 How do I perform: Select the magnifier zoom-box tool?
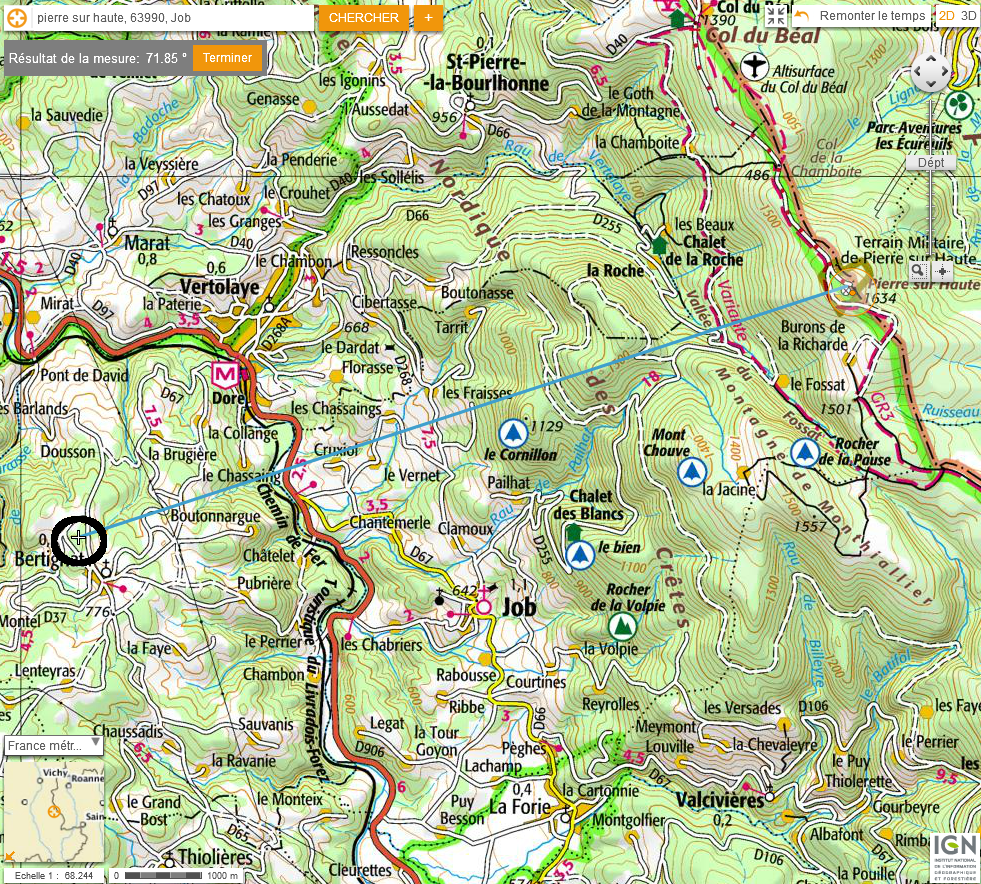(918, 270)
